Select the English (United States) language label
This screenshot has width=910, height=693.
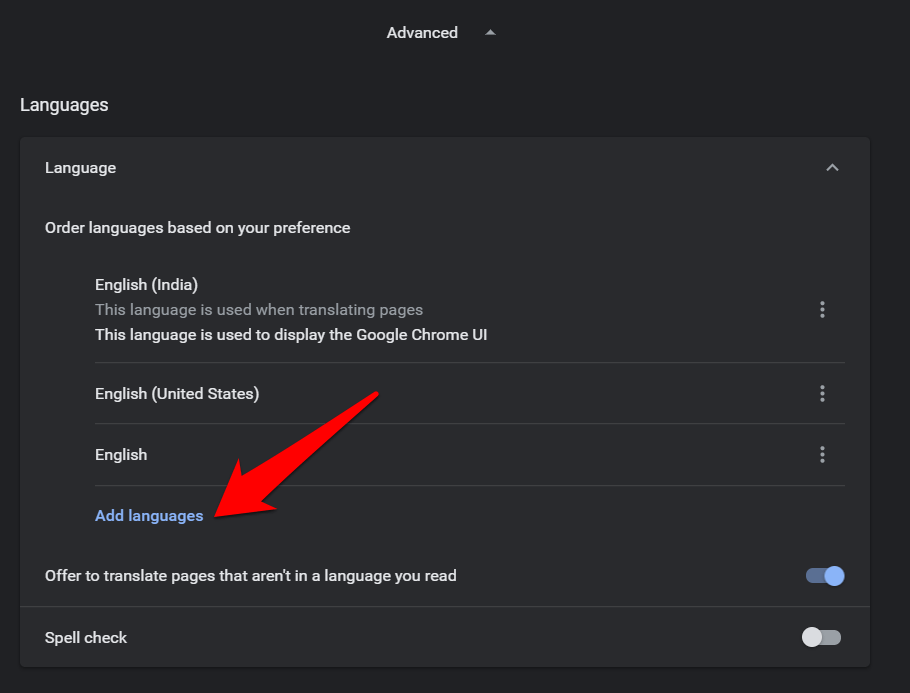(177, 394)
